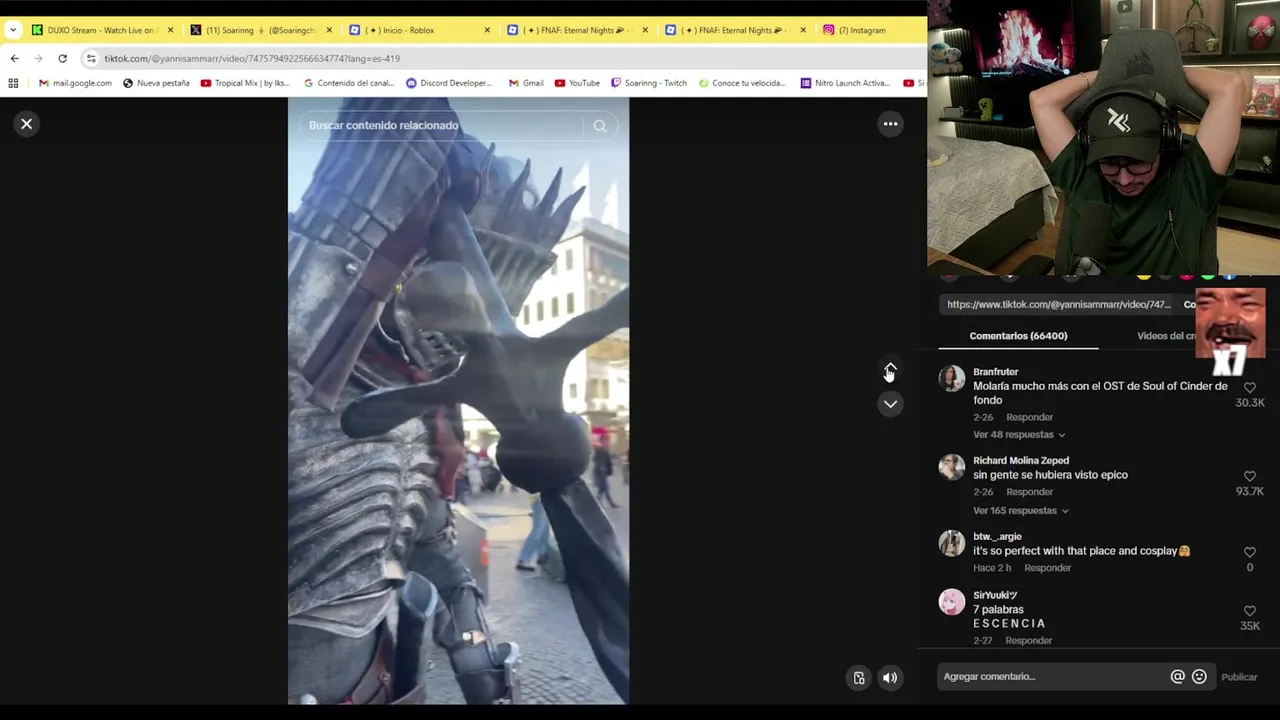Click Responder under Richard Molina Zeped's comment
Image resolution: width=1280 pixels, height=720 pixels.
pos(1029,492)
